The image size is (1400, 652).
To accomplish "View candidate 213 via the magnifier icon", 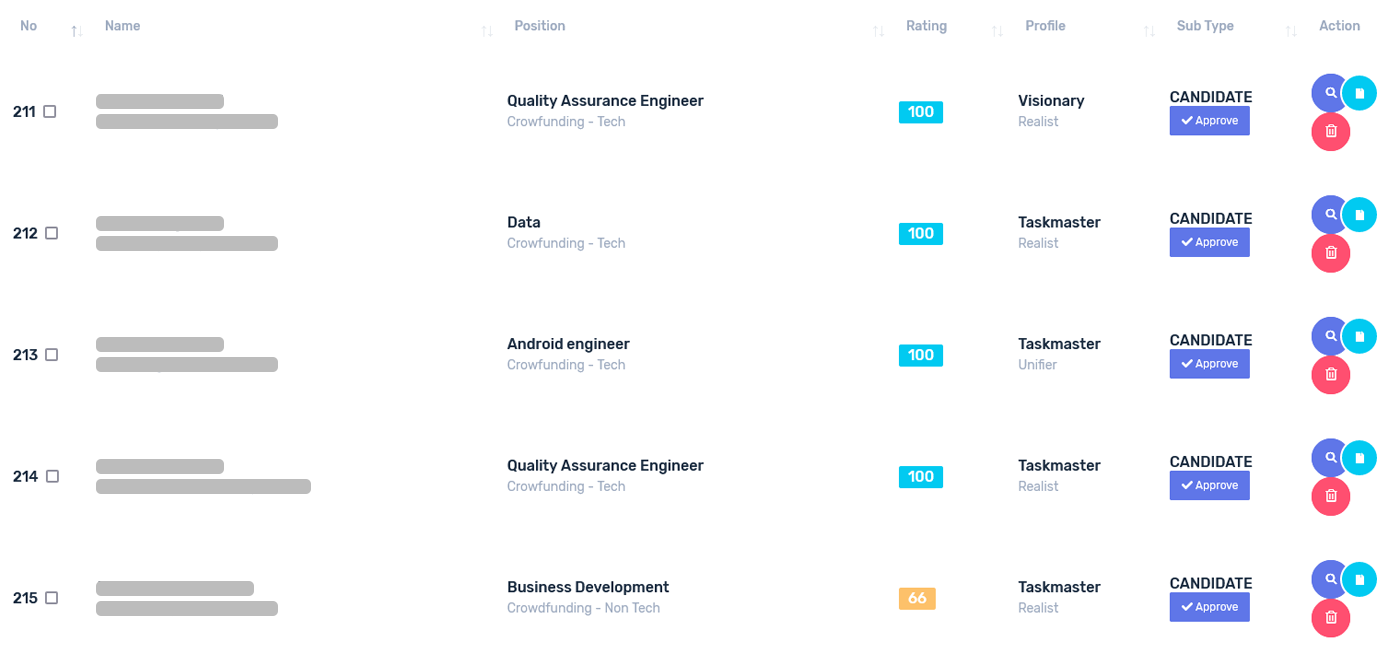I will click(x=1330, y=336).
